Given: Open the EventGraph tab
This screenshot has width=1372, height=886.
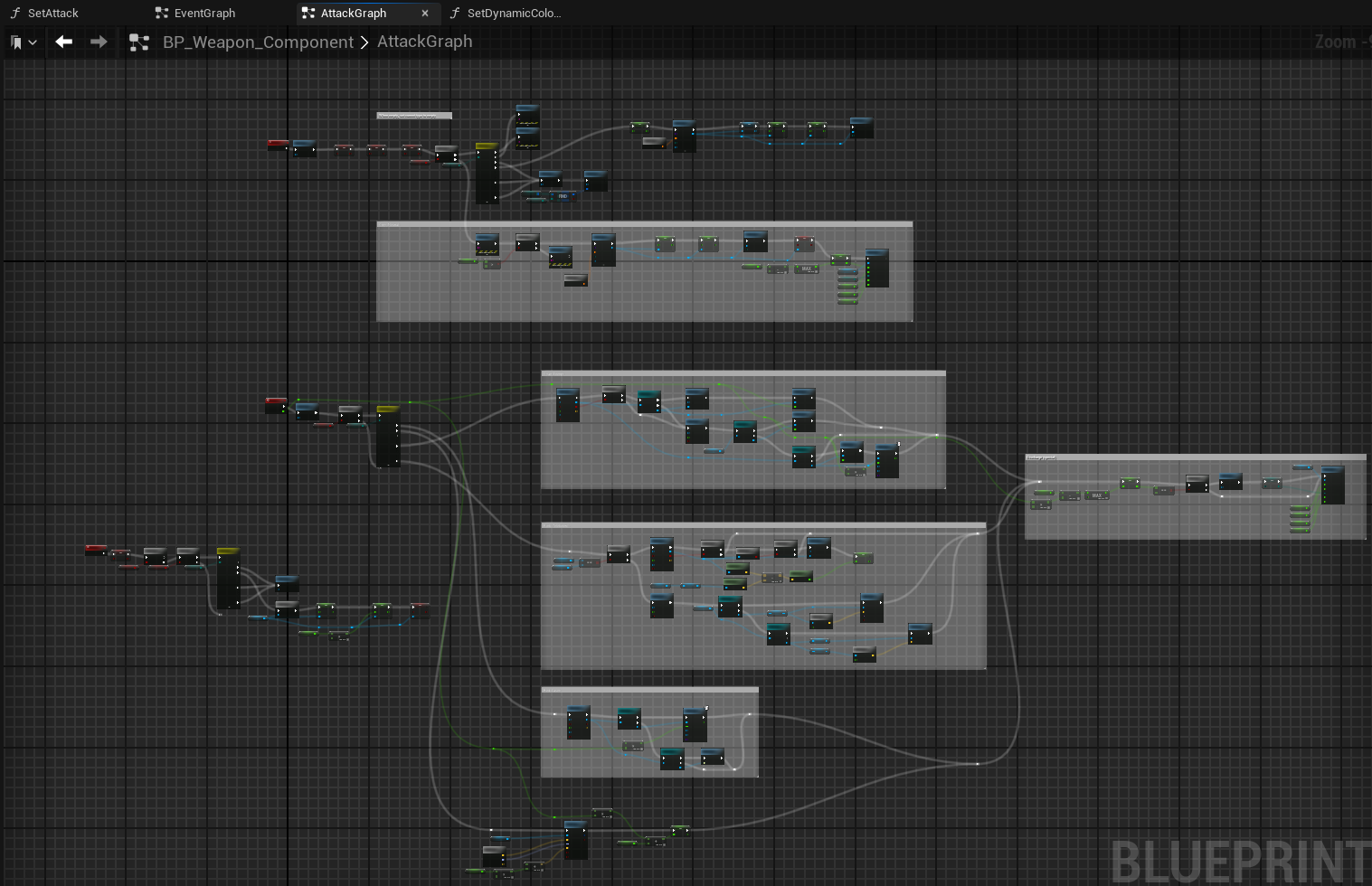Looking at the screenshot, I should [204, 13].
